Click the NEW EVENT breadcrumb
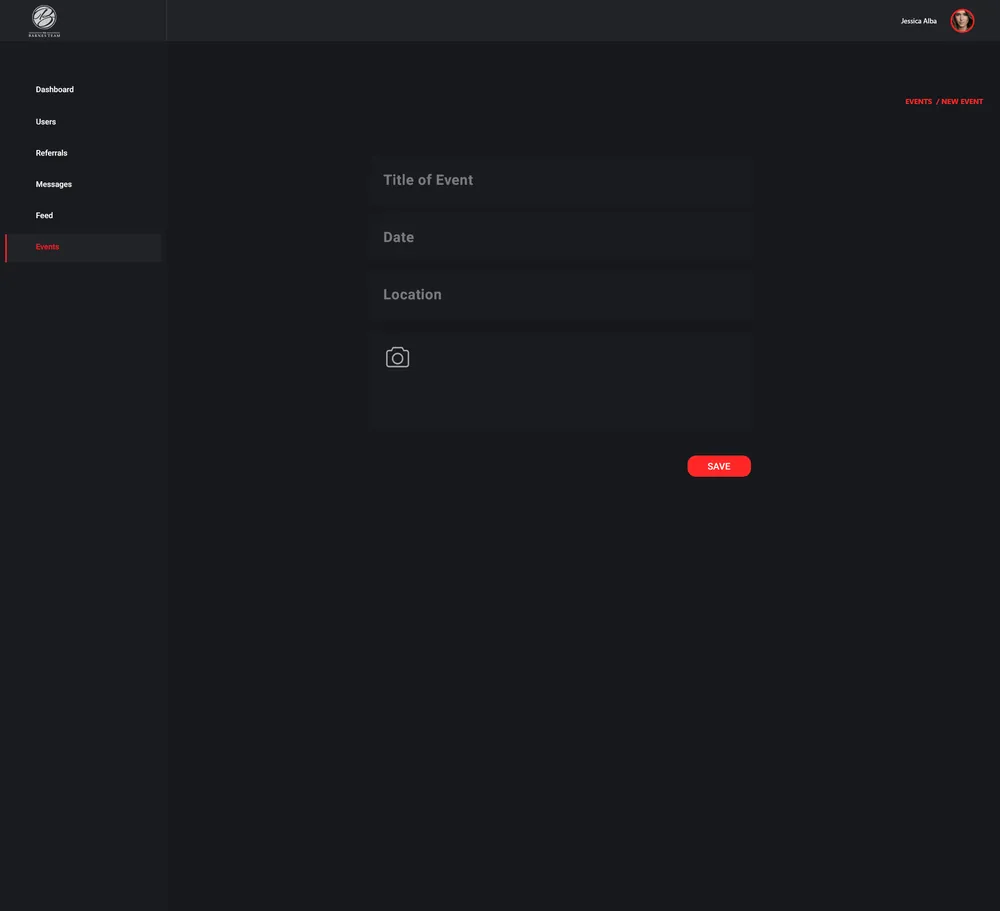This screenshot has height=911, width=1000. (x=962, y=101)
